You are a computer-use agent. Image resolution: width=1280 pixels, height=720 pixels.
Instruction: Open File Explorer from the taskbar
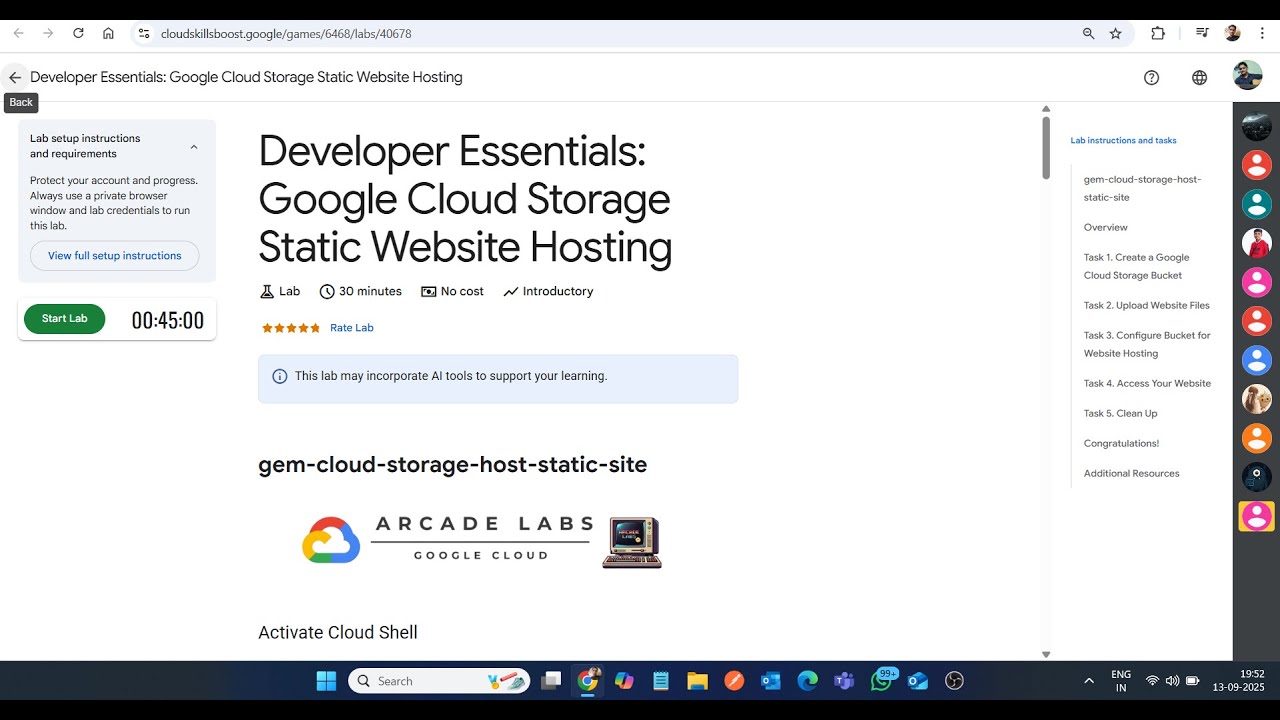697,681
